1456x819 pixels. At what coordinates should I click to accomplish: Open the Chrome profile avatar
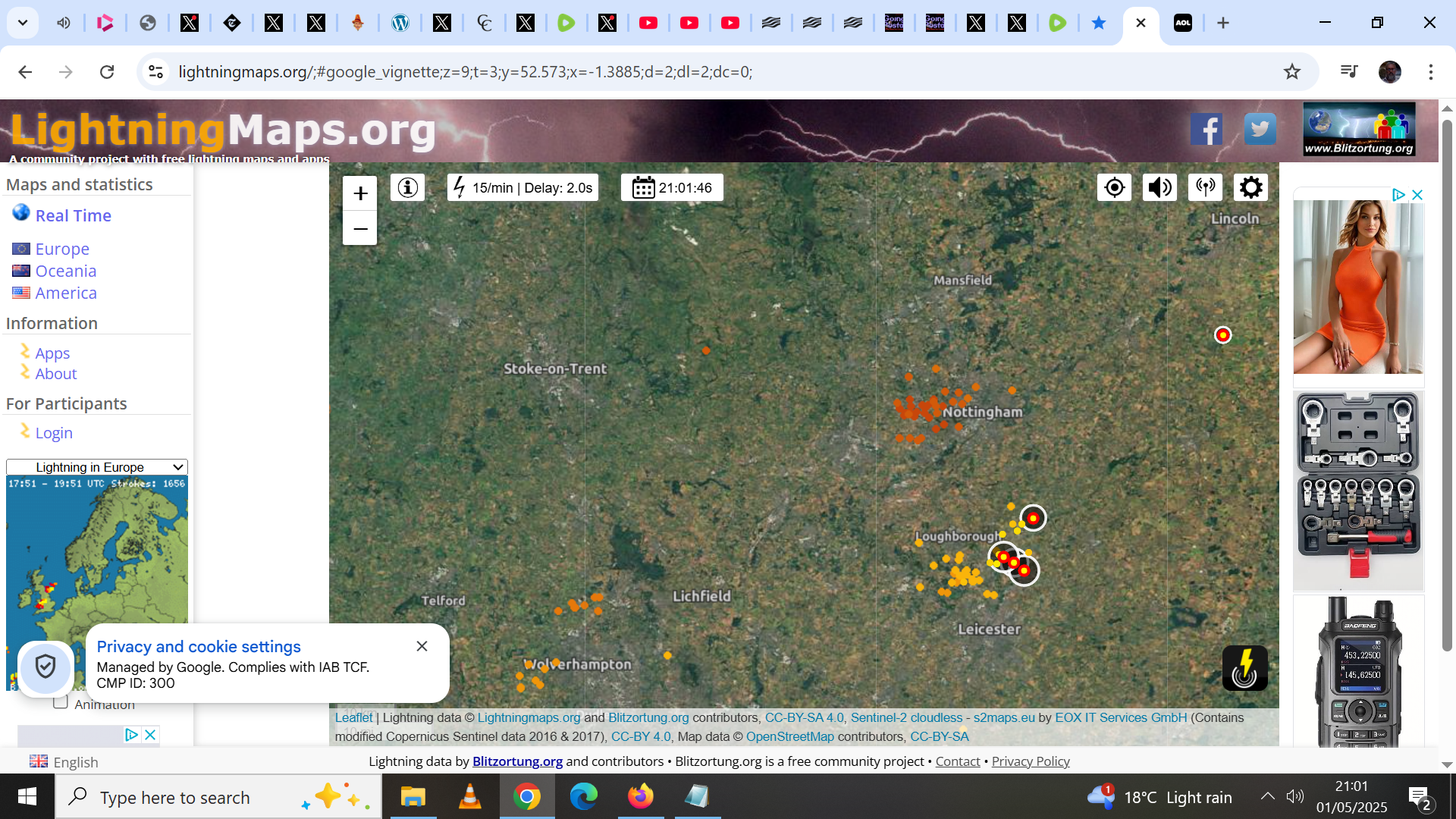tap(1390, 72)
